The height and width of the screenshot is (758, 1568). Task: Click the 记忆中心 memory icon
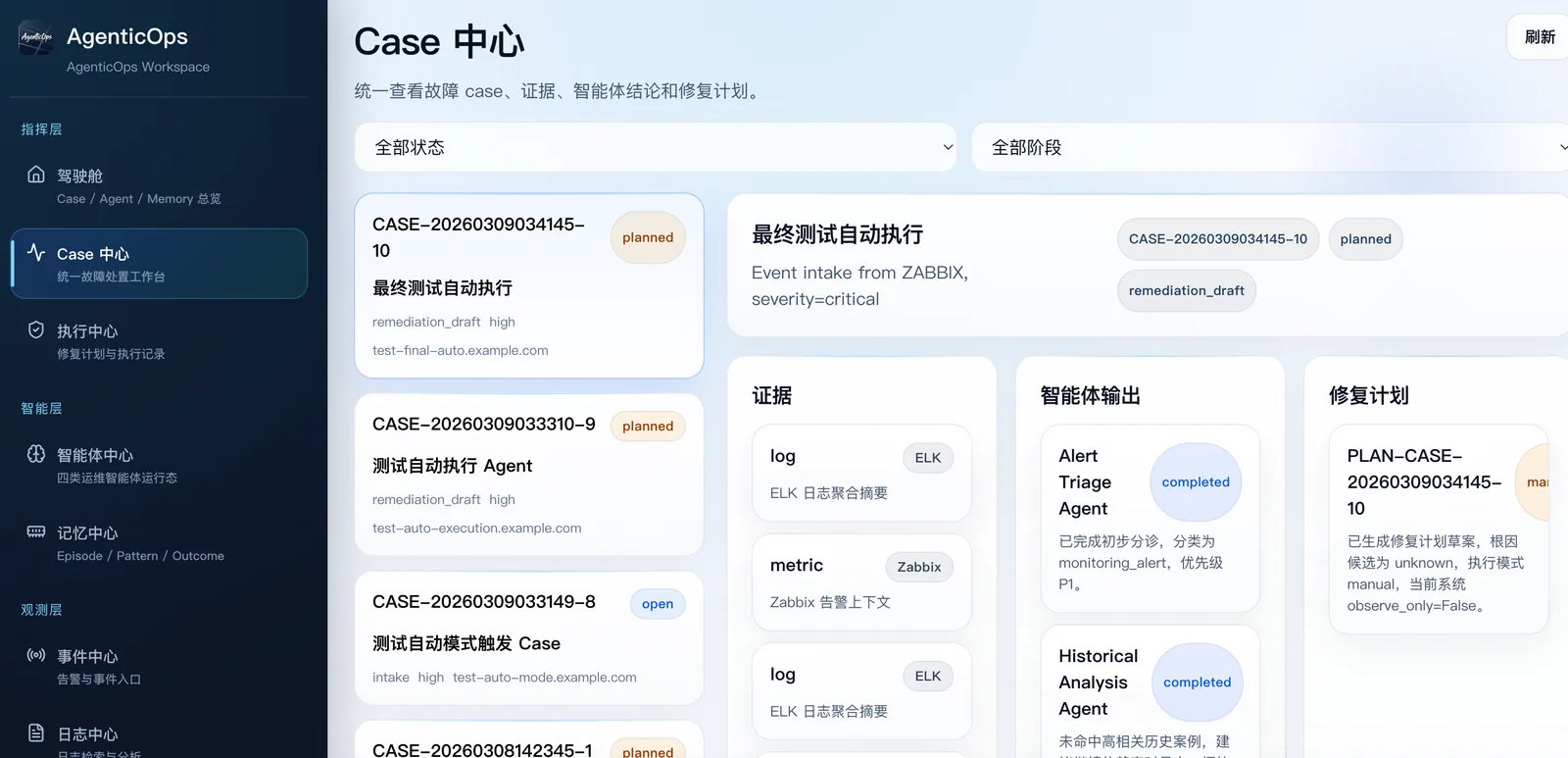coord(36,531)
